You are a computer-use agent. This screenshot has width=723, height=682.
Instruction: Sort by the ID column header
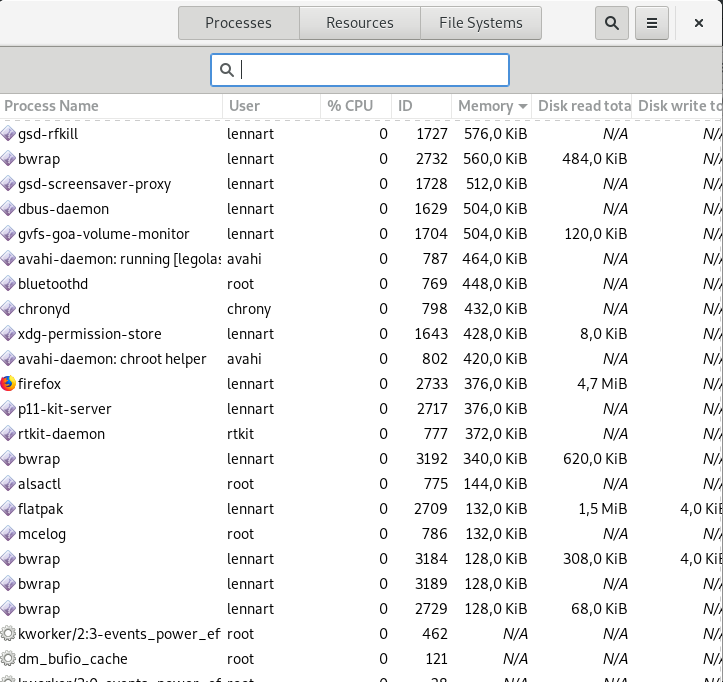coord(421,106)
